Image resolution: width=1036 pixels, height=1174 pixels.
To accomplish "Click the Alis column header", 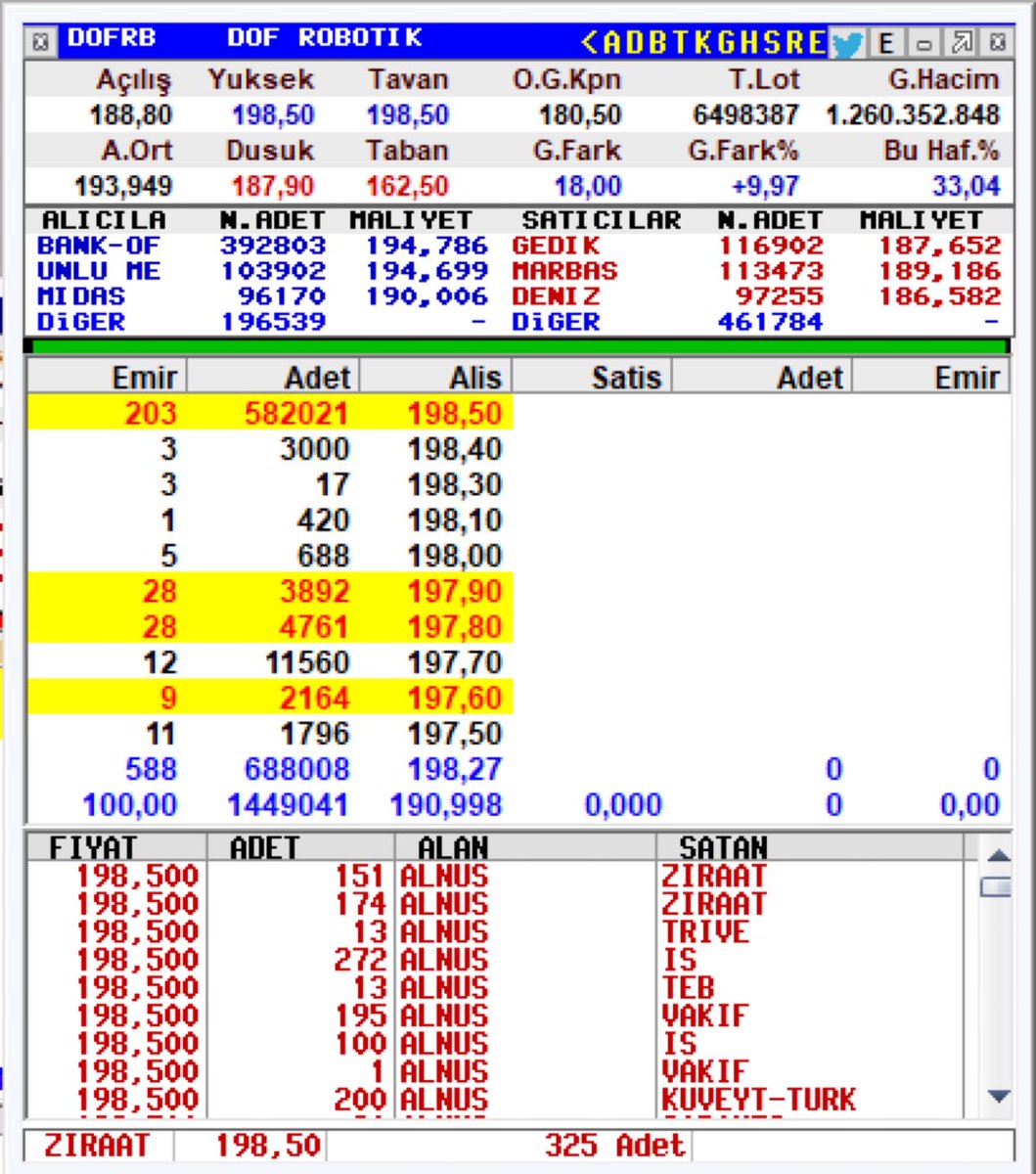I will pyautogui.click(x=436, y=378).
